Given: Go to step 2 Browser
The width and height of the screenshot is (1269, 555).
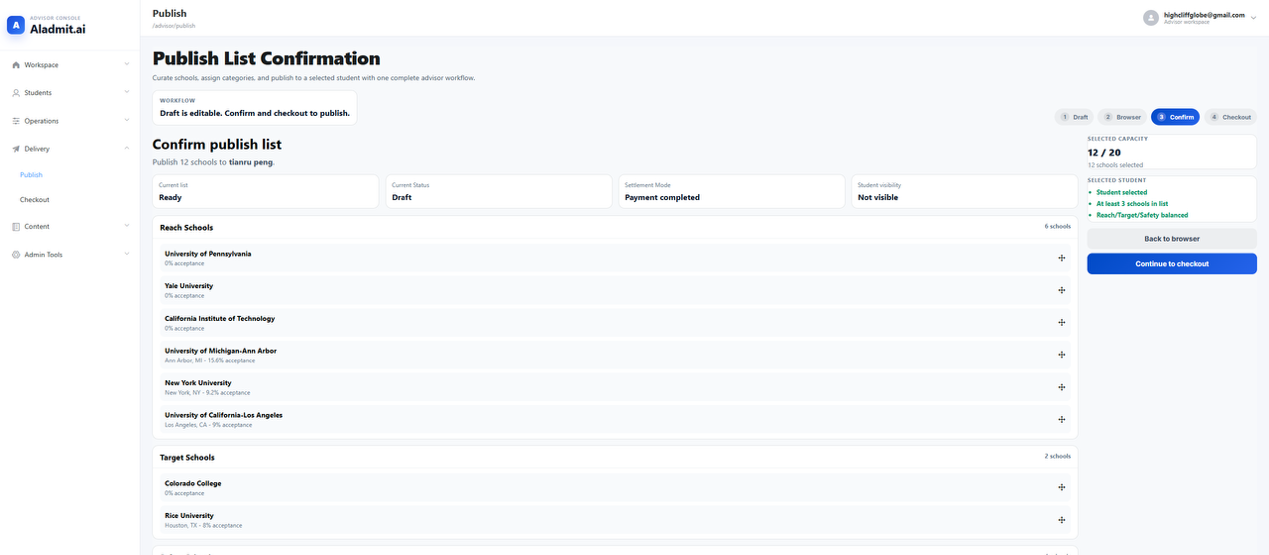Looking at the screenshot, I should 1122,117.
